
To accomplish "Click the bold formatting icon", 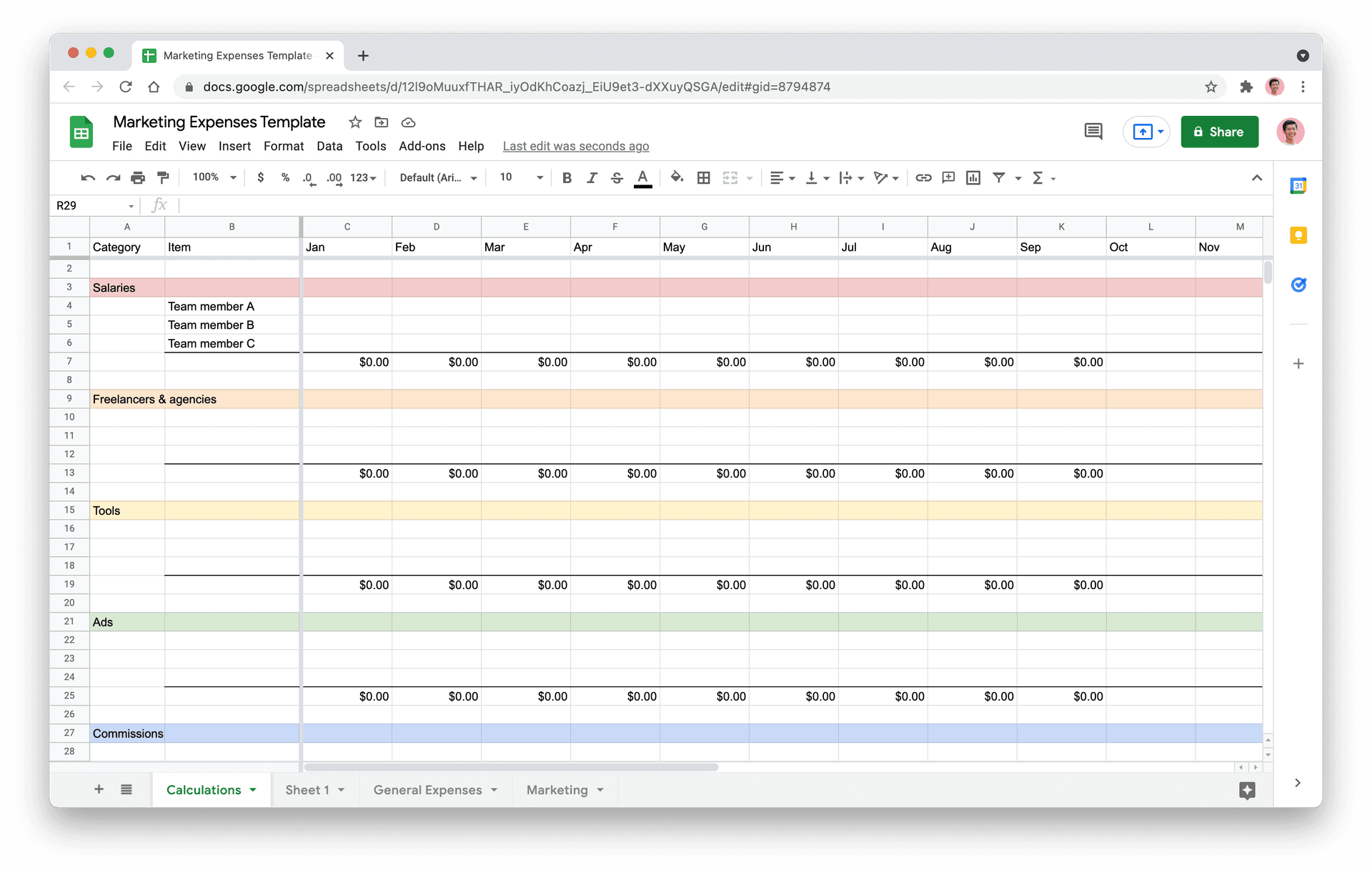I will point(565,178).
